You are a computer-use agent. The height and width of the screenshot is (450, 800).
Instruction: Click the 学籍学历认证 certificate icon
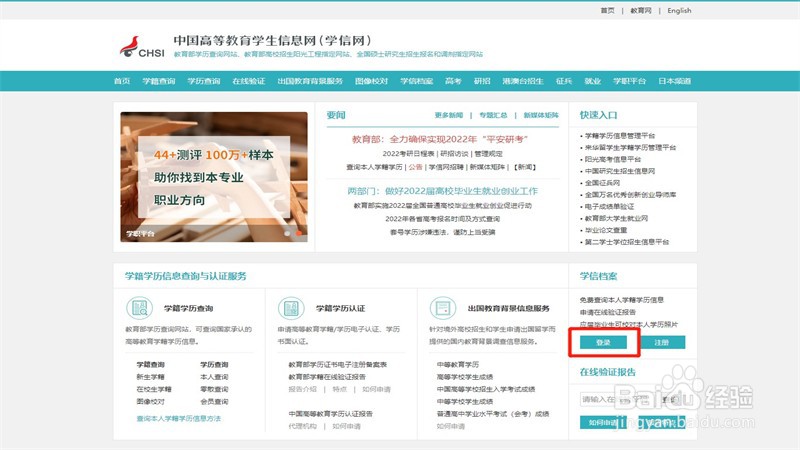coord(291,308)
